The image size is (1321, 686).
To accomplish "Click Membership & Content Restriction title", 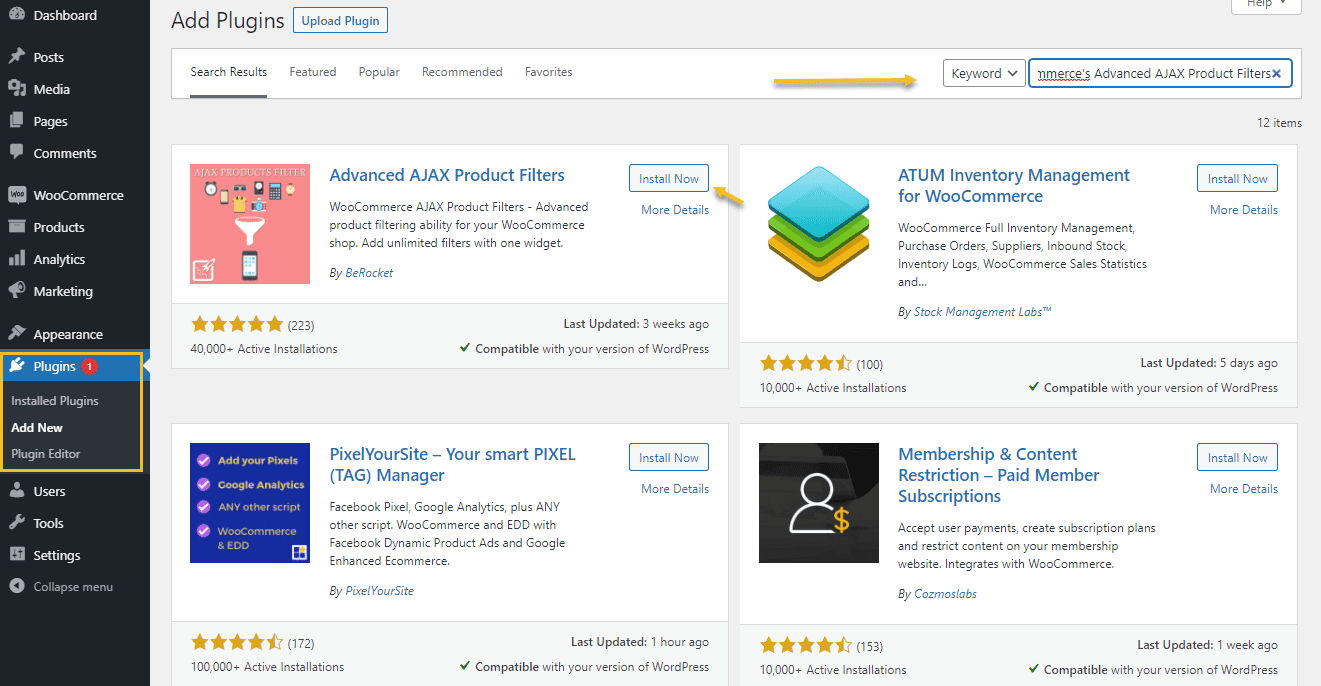I will coord(999,475).
